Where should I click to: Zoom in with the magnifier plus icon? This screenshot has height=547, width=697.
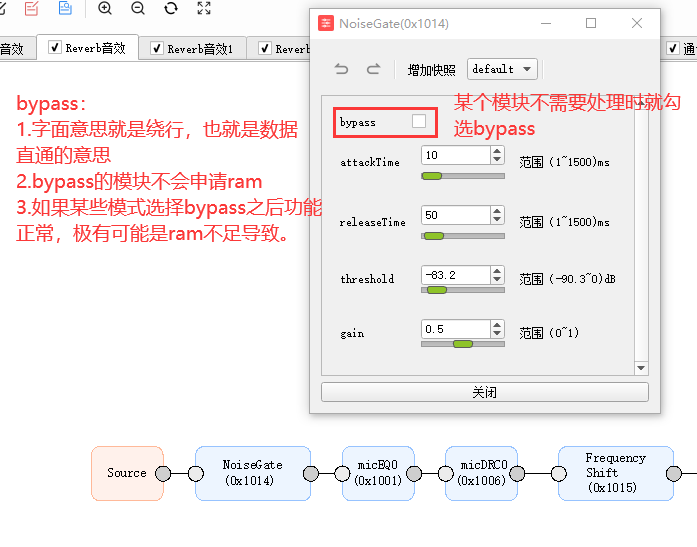[104, 8]
